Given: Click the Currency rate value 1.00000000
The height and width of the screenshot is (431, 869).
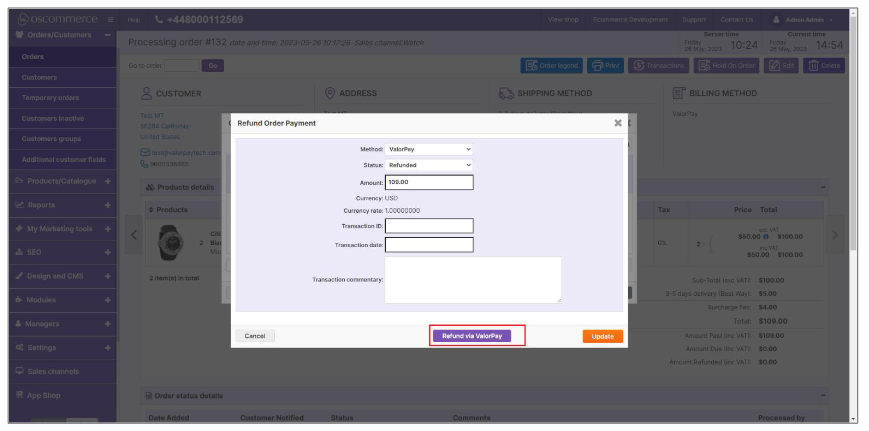Looking at the screenshot, I should pyautogui.click(x=402, y=211).
